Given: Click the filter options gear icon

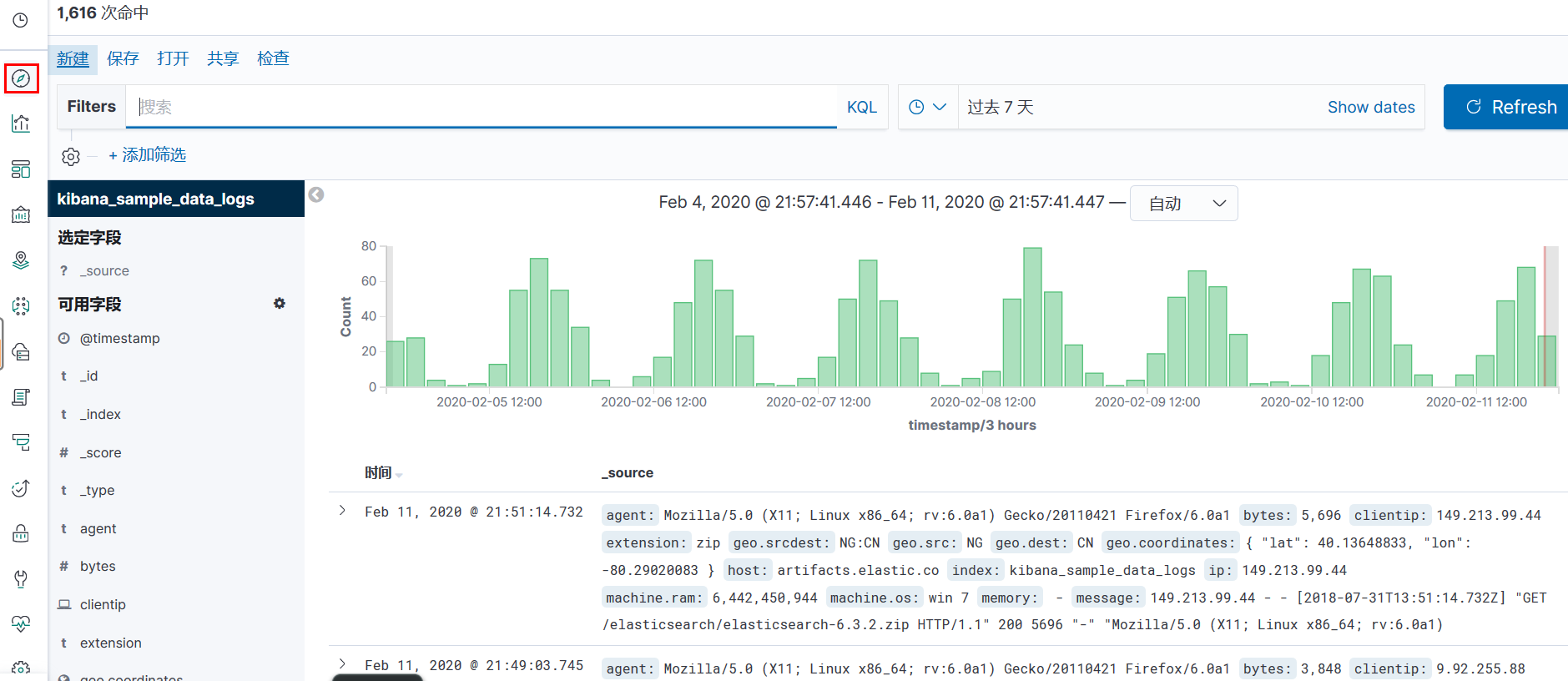Looking at the screenshot, I should (x=71, y=156).
